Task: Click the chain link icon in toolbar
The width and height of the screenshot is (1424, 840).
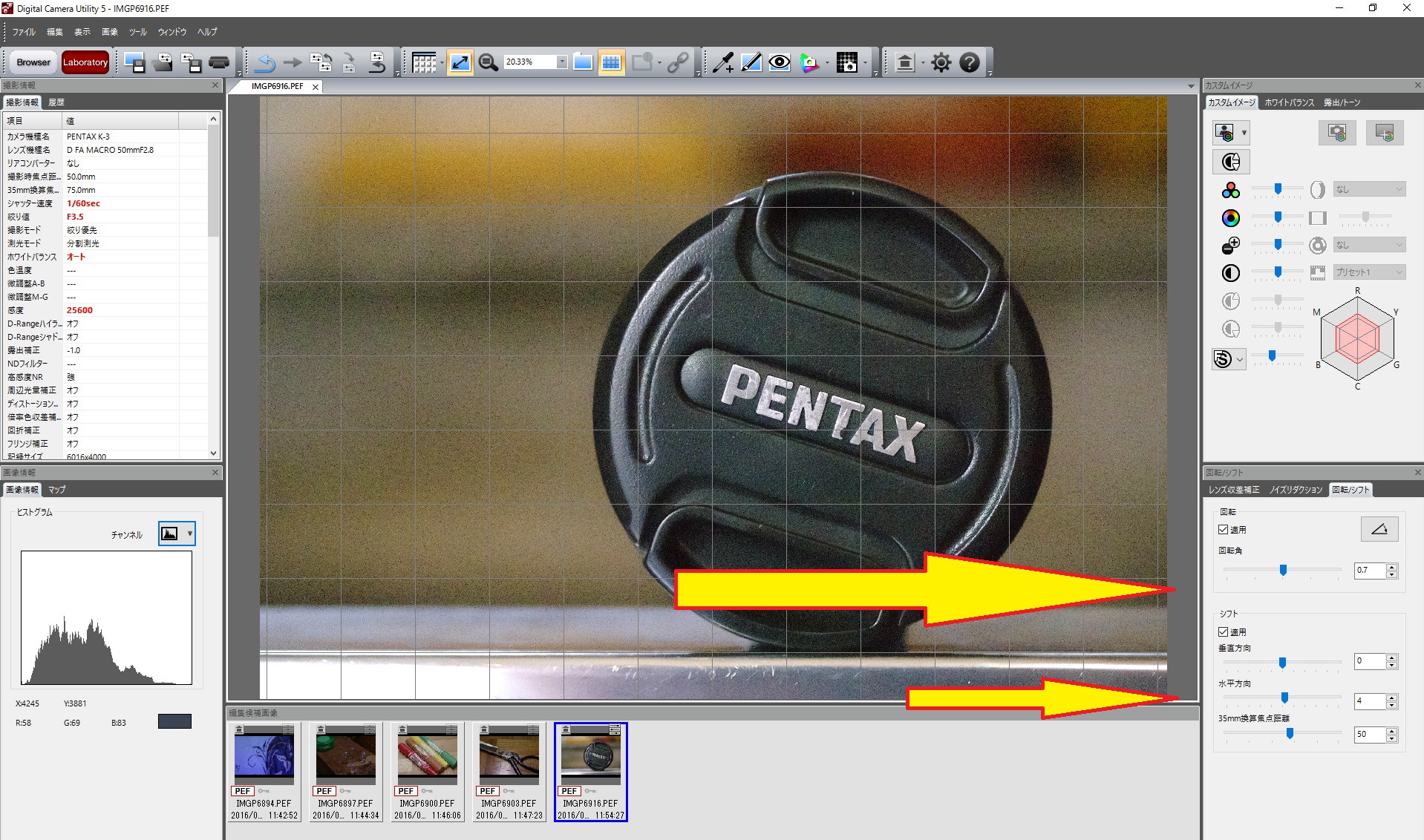Action: click(677, 62)
